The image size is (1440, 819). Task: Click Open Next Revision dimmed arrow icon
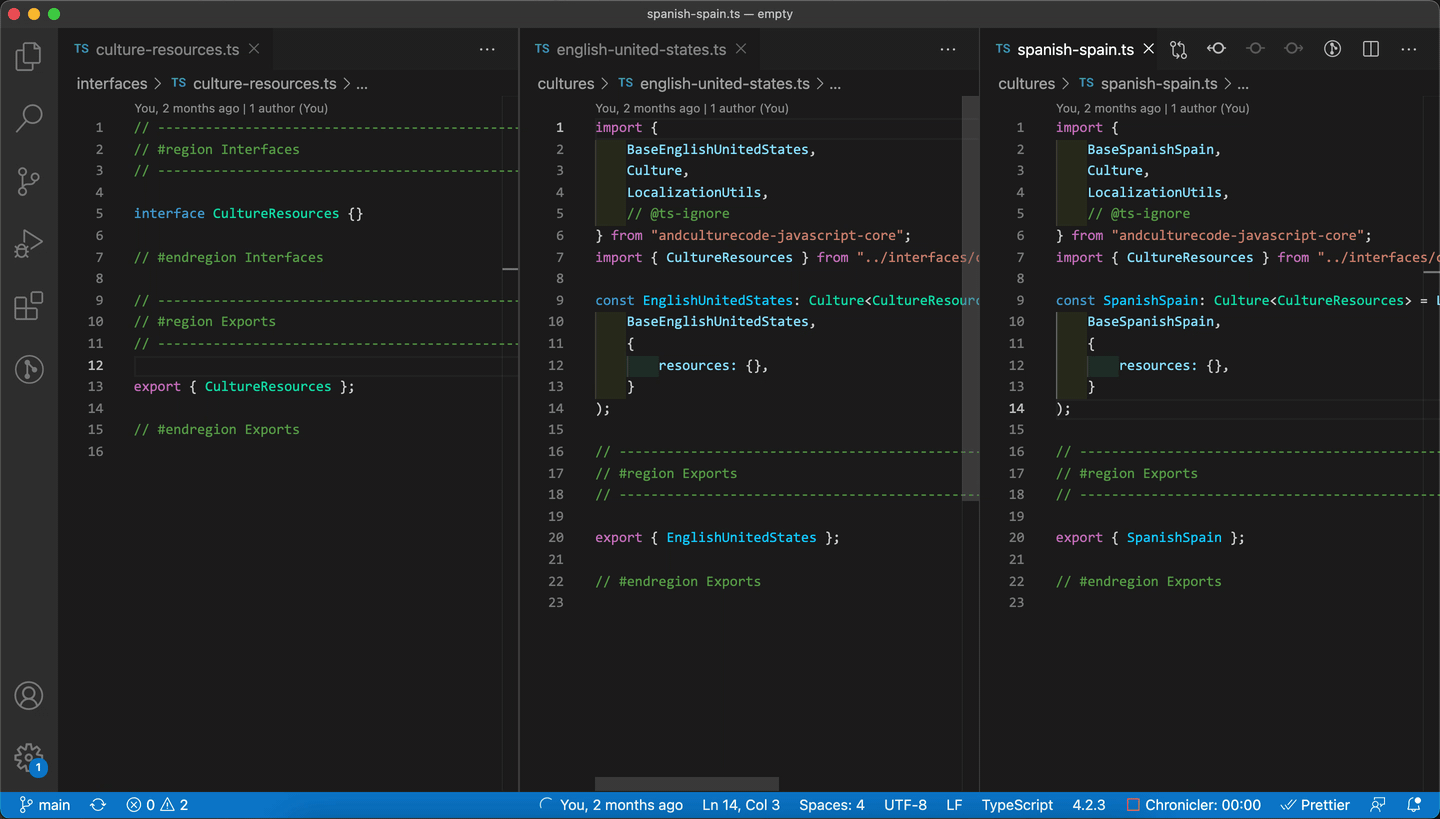pos(1293,49)
